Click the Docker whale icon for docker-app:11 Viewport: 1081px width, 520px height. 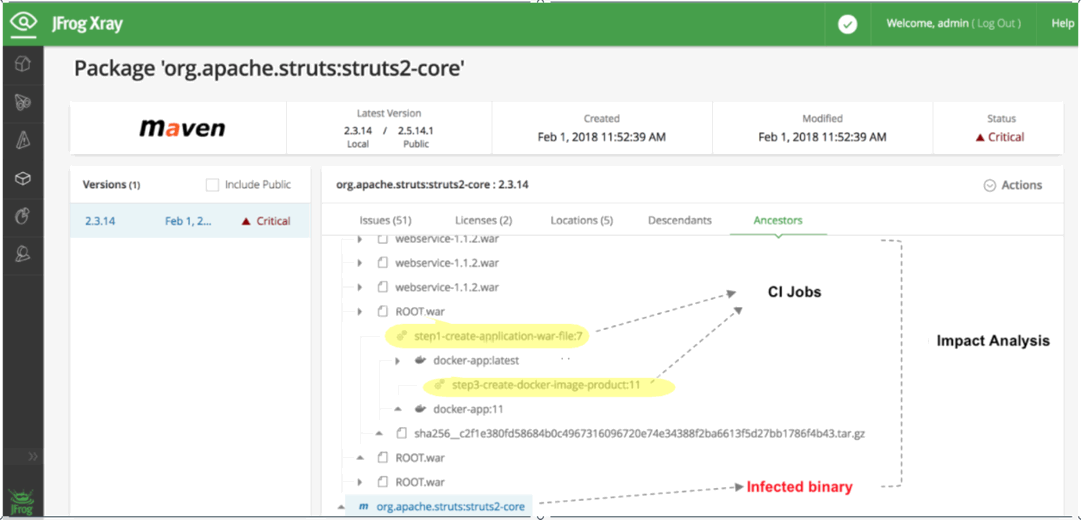pos(419,409)
